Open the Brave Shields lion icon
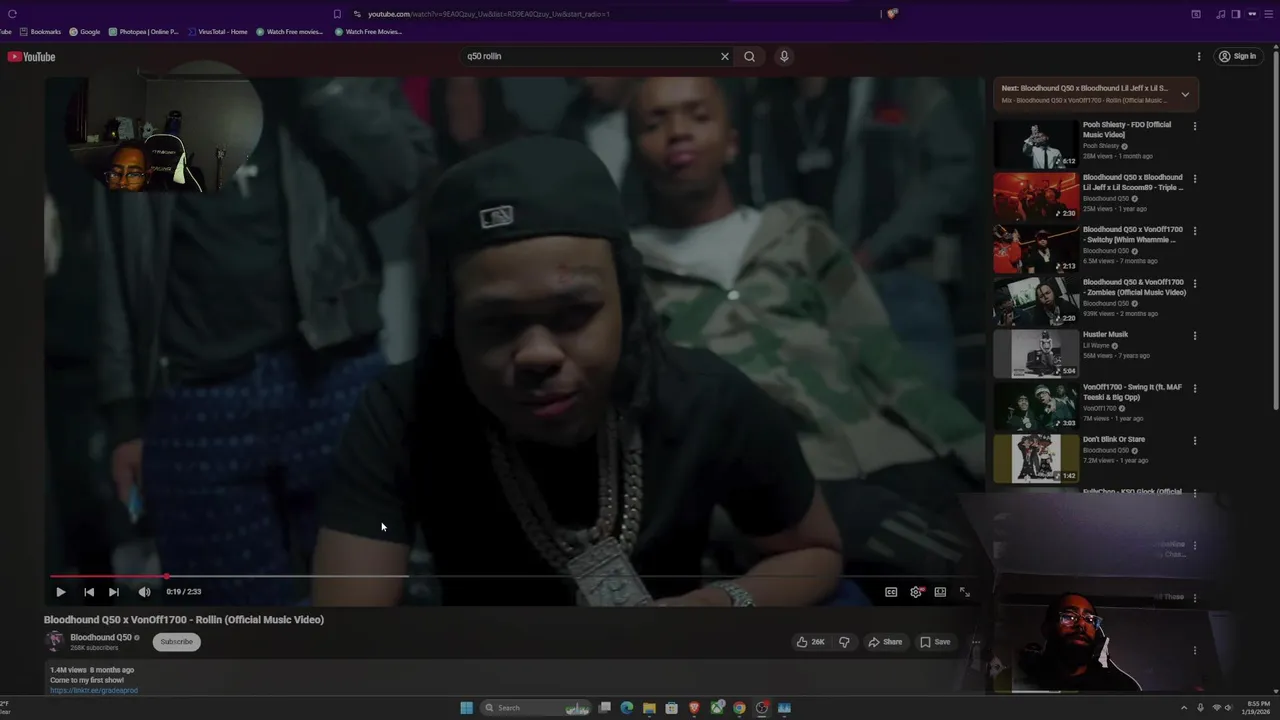The height and width of the screenshot is (720, 1280). [x=892, y=14]
